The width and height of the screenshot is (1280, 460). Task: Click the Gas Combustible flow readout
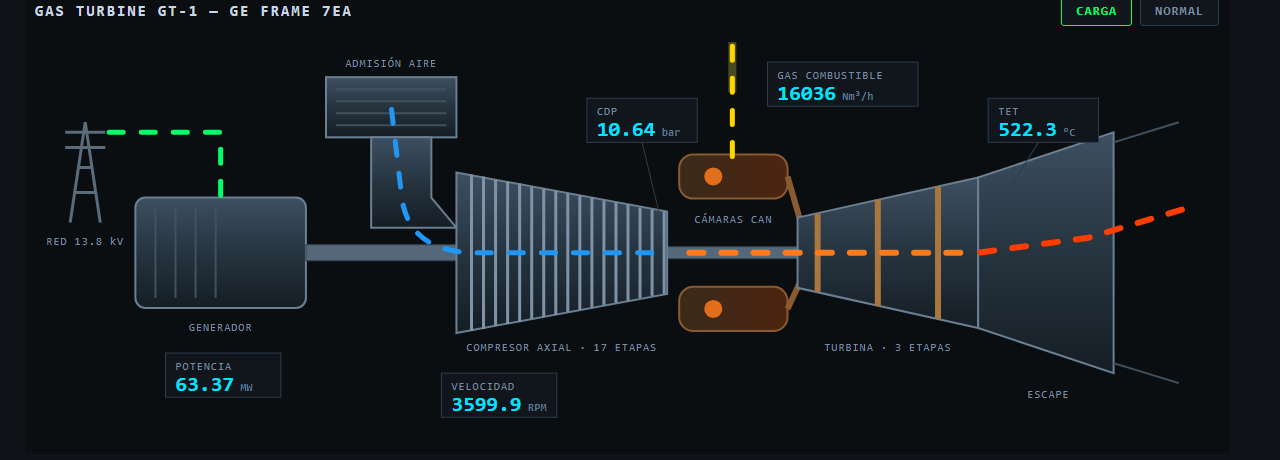point(842,84)
